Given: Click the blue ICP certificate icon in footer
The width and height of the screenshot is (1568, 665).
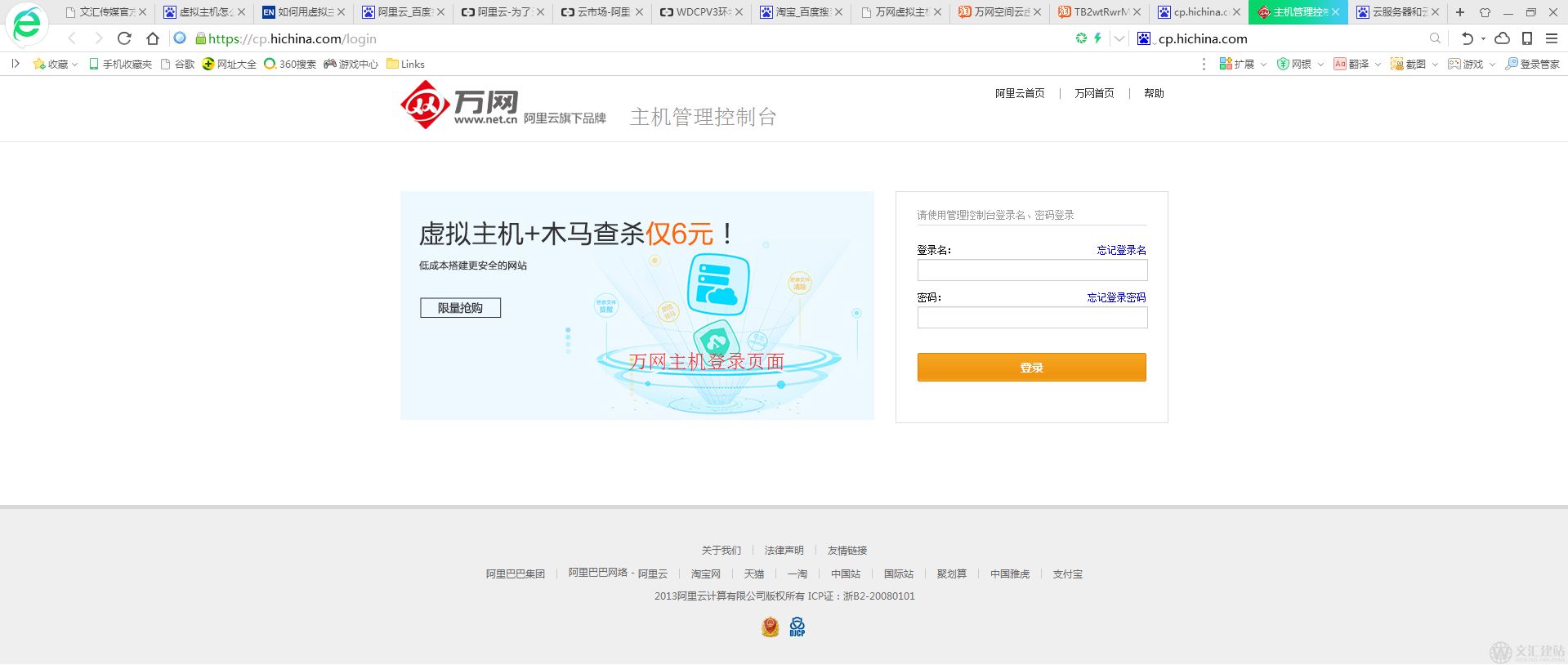Looking at the screenshot, I should [x=797, y=627].
